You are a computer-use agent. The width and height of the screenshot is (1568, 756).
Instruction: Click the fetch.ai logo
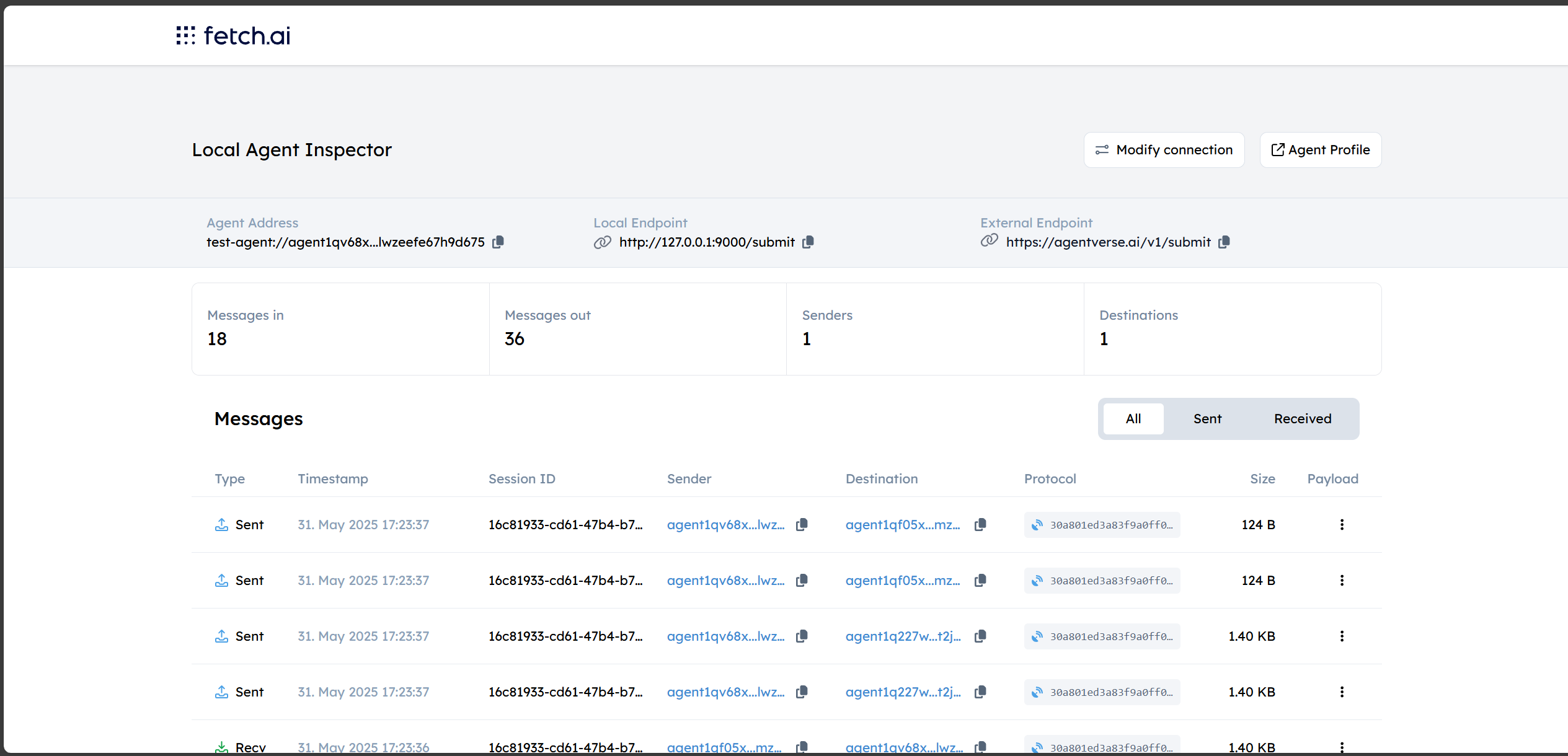pyautogui.click(x=233, y=35)
